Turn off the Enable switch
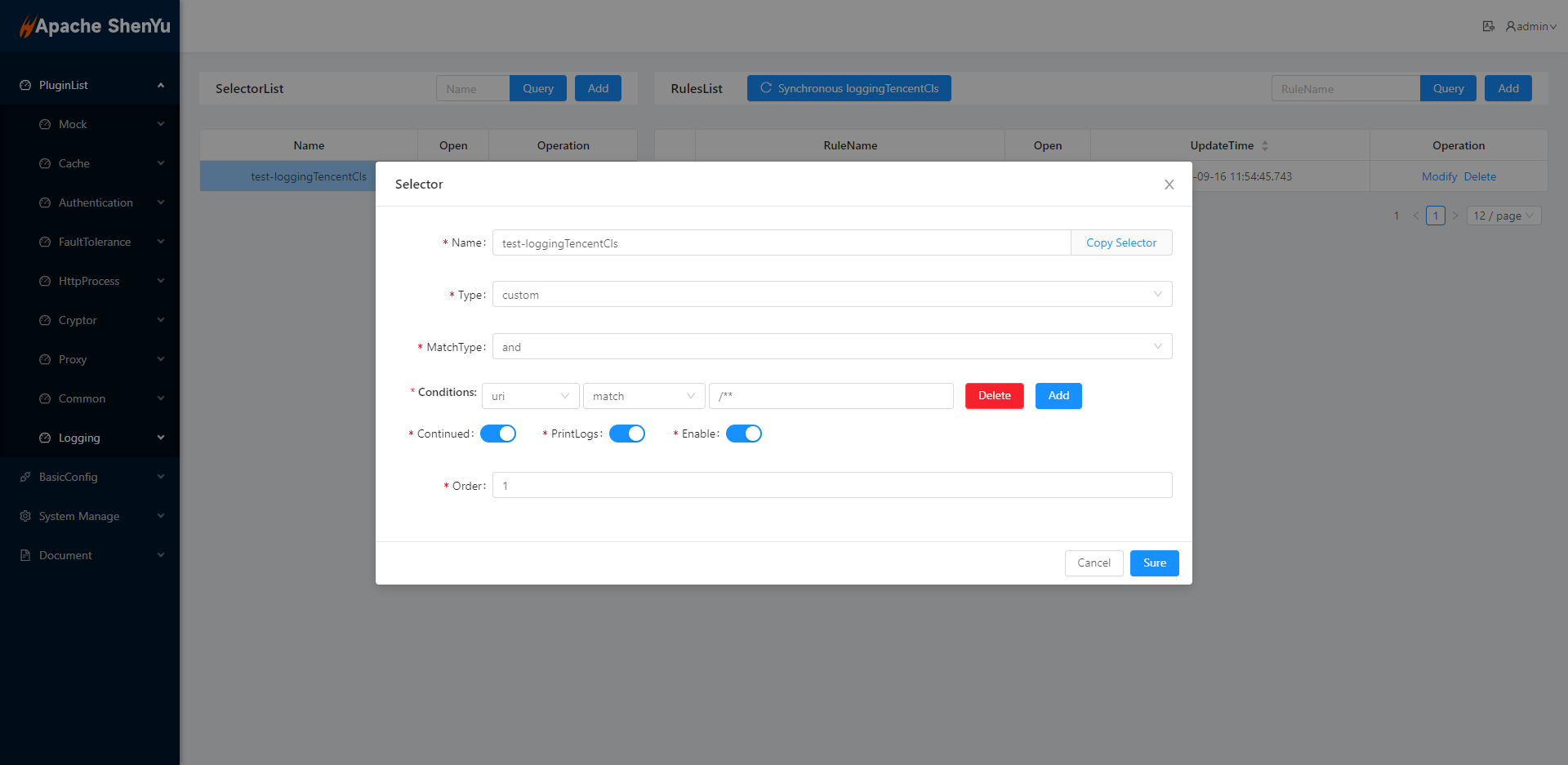Image resolution: width=1568 pixels, height=765 pixels. pyautogui.click(x=743, y=434)
